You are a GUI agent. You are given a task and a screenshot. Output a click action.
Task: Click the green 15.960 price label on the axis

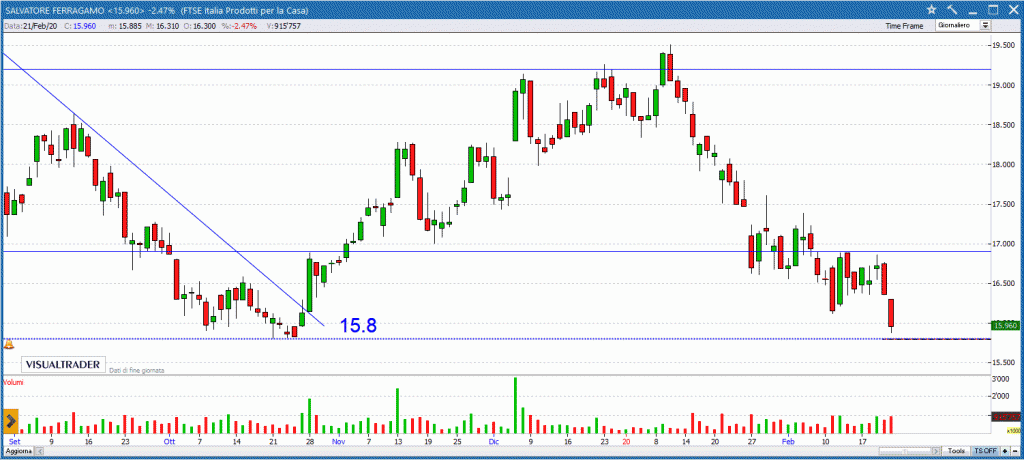click(x=1005, y=325)
